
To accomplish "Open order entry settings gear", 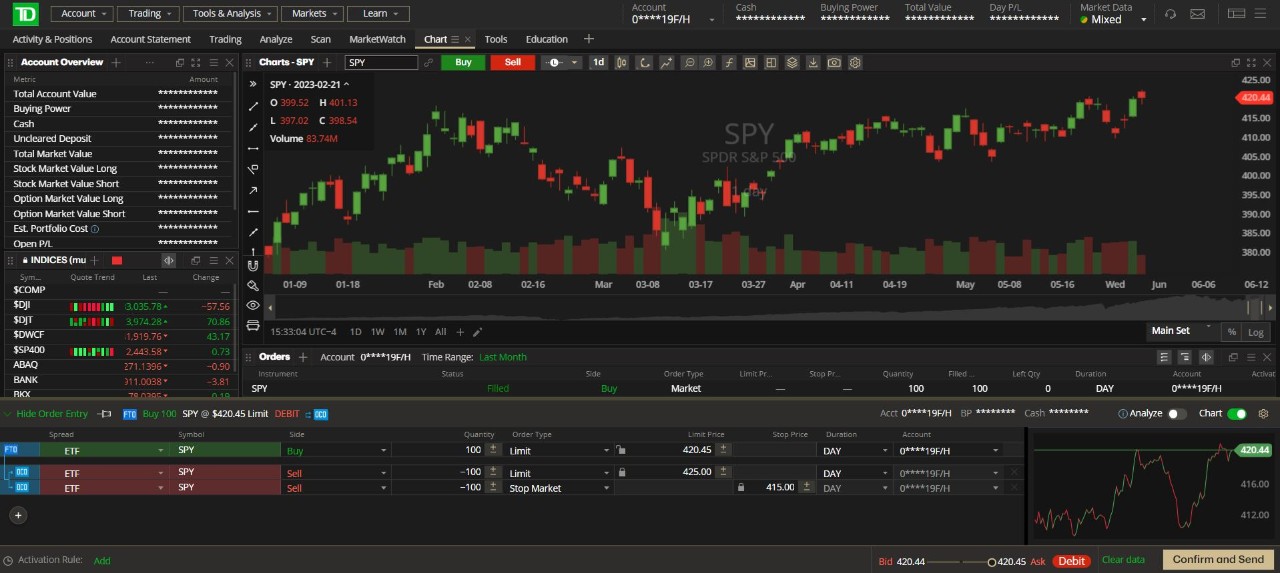I will click(x=1263, y=413).
